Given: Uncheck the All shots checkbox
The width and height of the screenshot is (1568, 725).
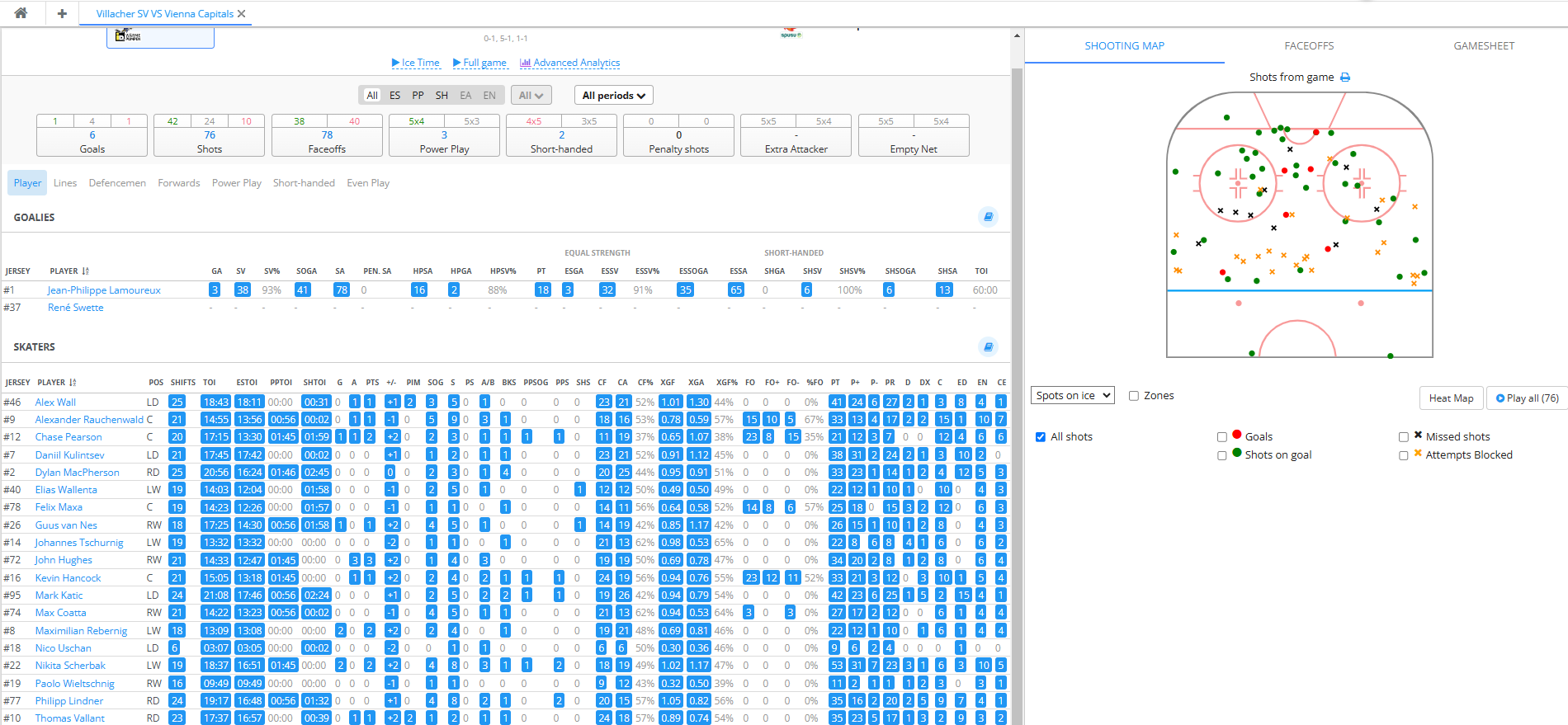Looking at the screenshot, I should point(1041,437).
